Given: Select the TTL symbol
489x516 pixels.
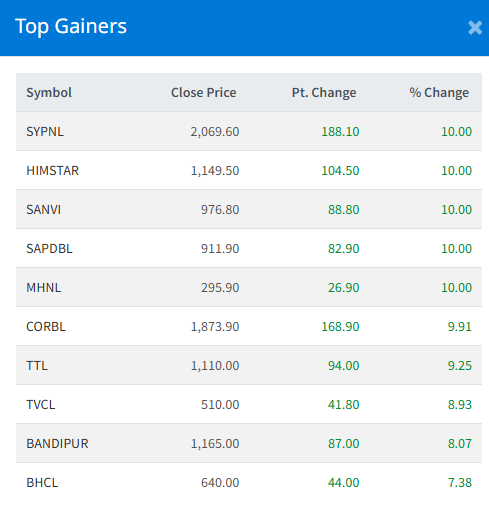Looking at the screenshot, I should click(37, 365).
